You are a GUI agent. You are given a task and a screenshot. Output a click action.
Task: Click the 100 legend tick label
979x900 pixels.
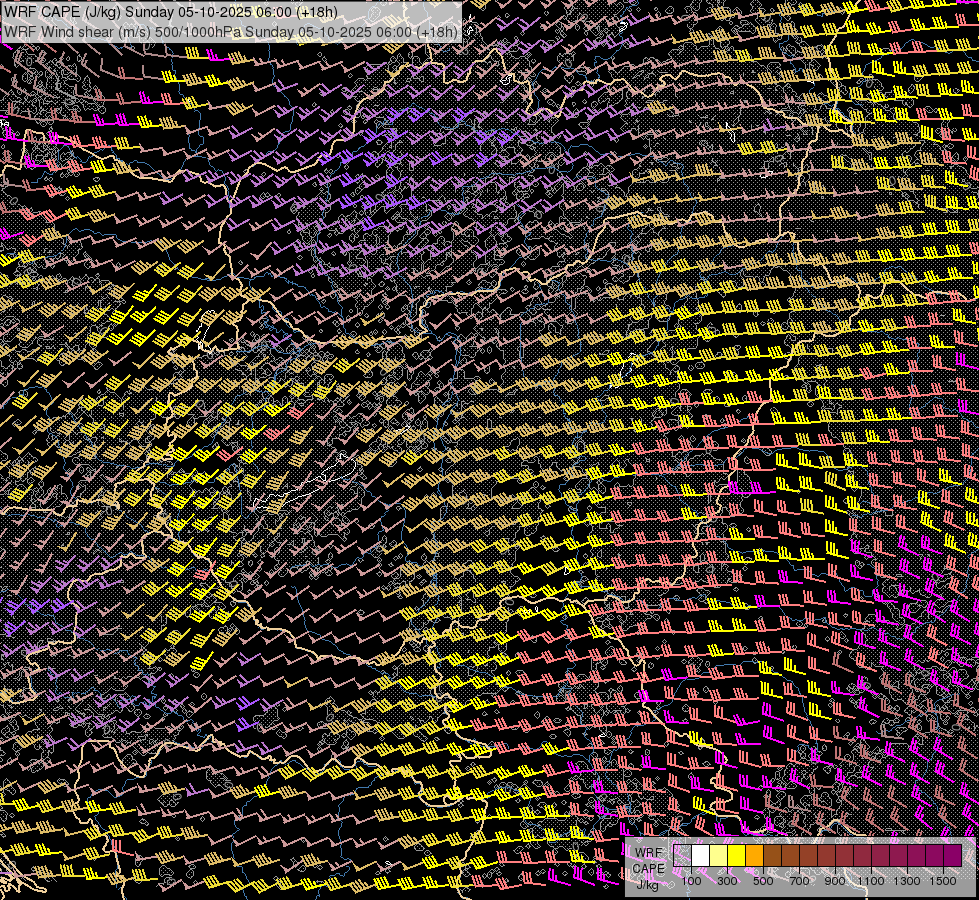click(x=691, y=881)
